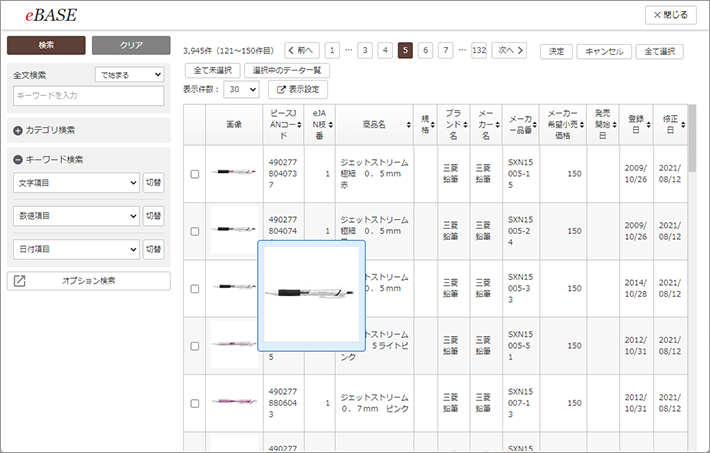Jump to page 7
This screenshot has height=453, width=710.
coord(446,51)
